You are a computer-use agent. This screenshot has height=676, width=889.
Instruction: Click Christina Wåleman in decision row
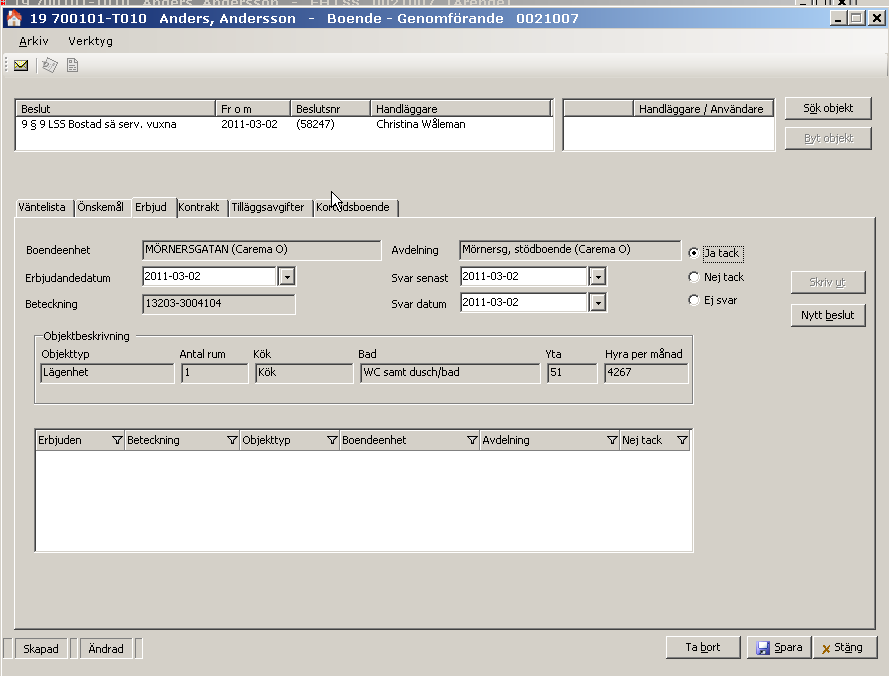[421, 124]
